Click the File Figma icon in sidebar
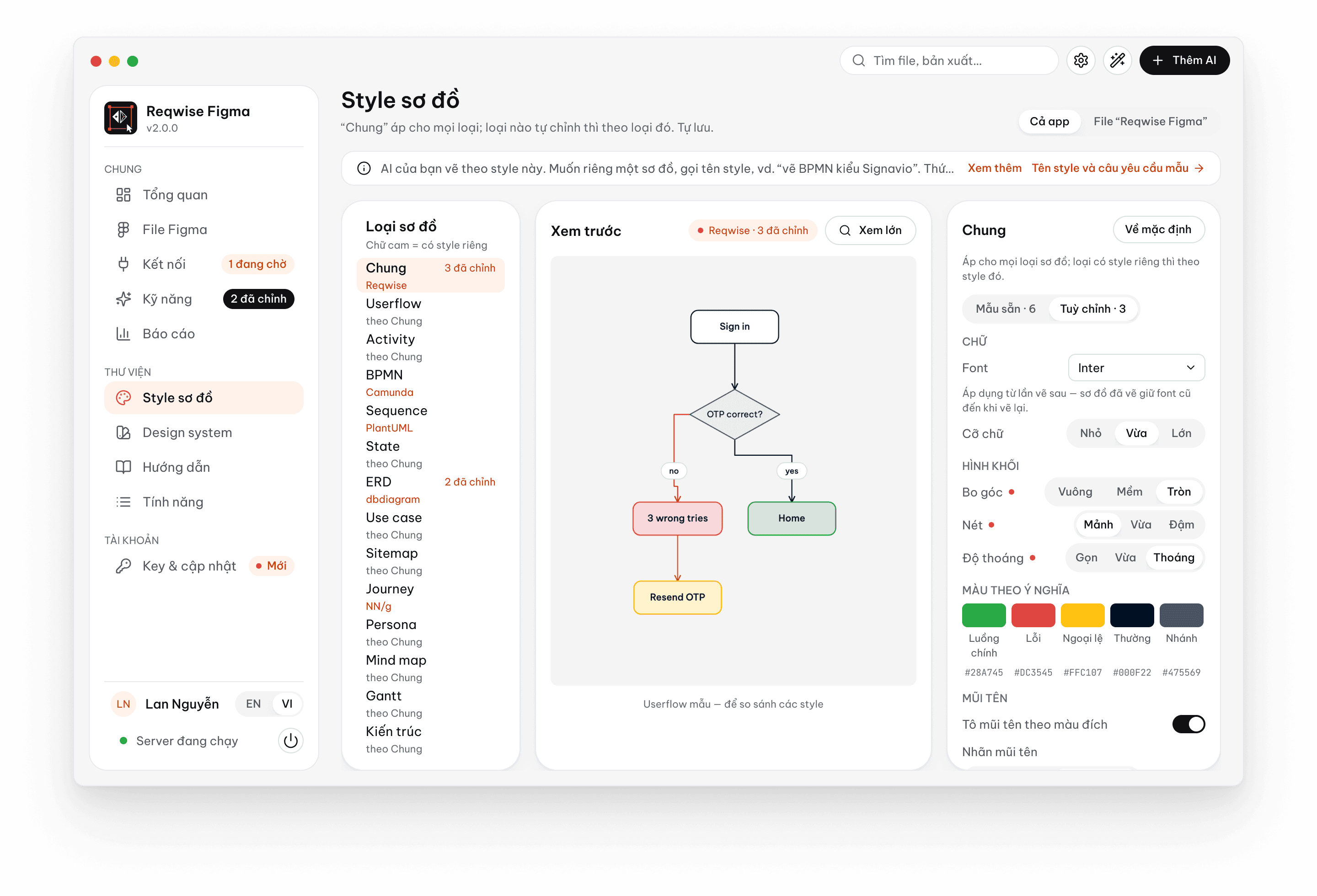Screen dimensions: 1317x896 (123, 229)
